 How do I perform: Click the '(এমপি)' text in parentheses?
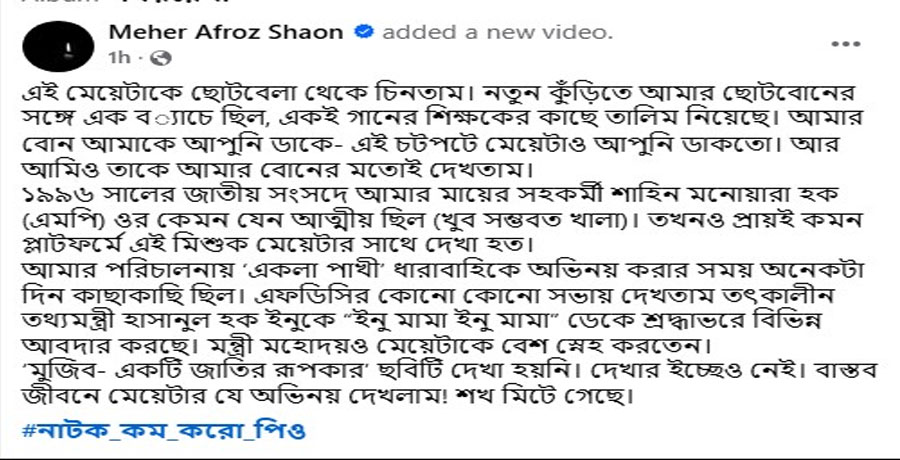pyautogui.click(x=57, y=221)
